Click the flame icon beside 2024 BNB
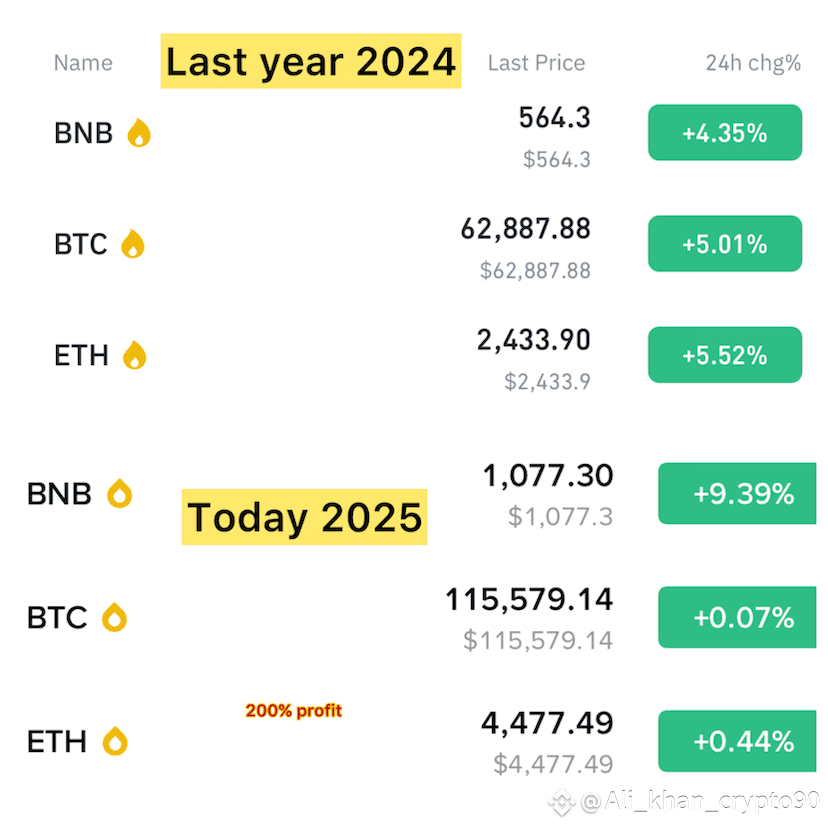828x828 pixels. pos(139,133)
